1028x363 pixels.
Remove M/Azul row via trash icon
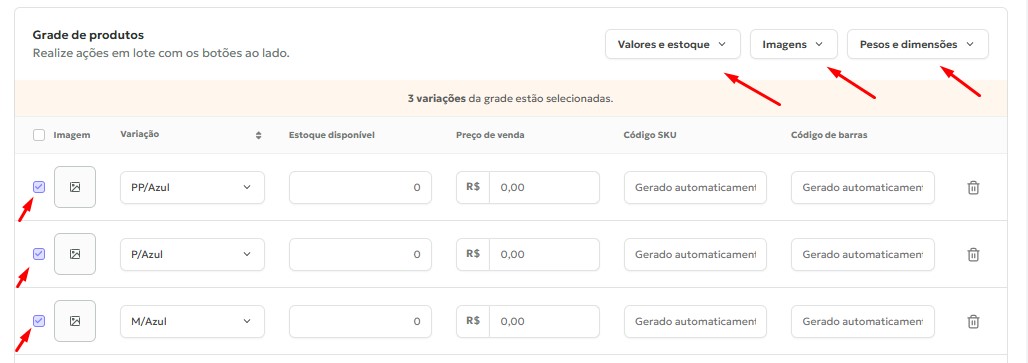coord(974,321)
